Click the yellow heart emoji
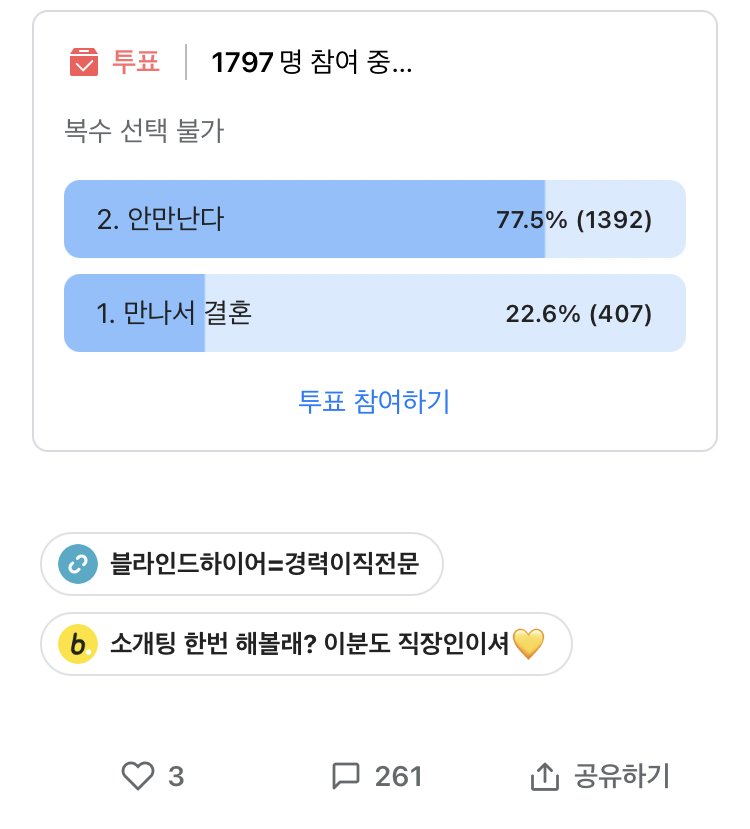Viewport: 750px width, 829px height. tap(528, 645)
